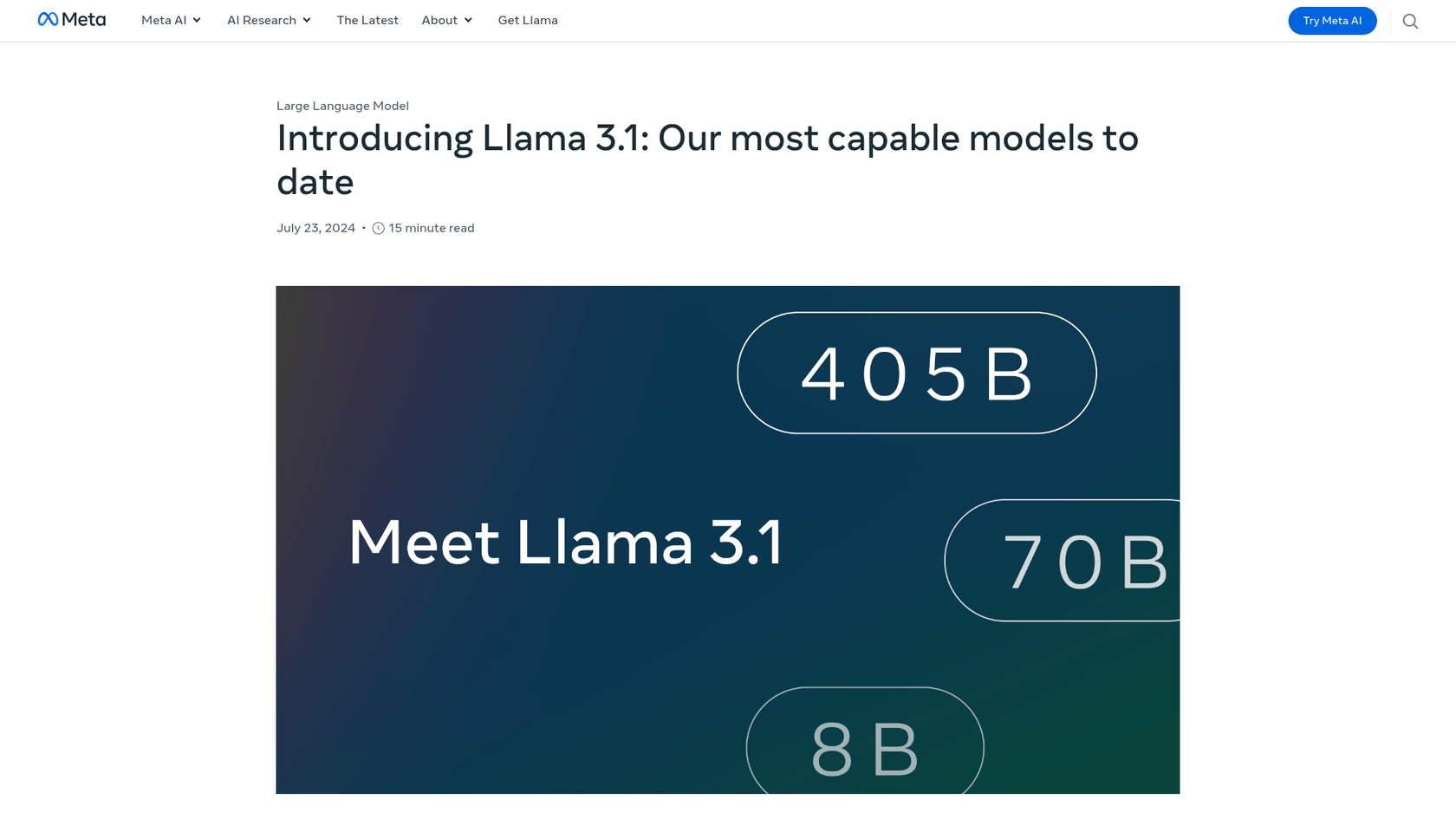Click the clock icon beside reading time
This screenshot has width=1456, height=819.
[x=377, y=228]
